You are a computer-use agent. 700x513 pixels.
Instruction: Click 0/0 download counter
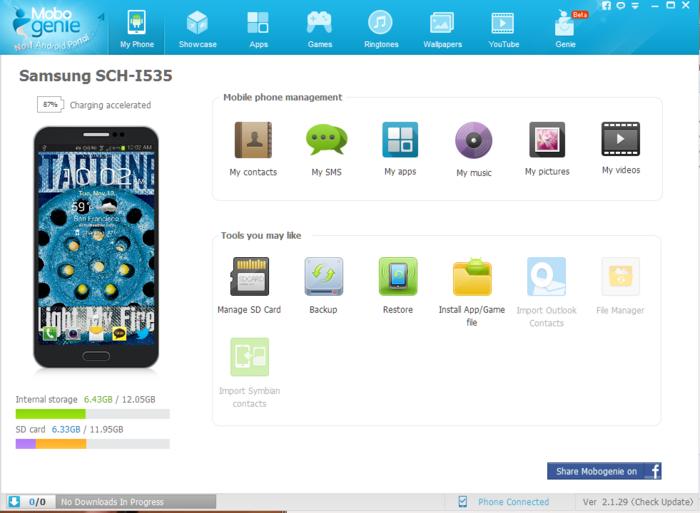(37, 502)
